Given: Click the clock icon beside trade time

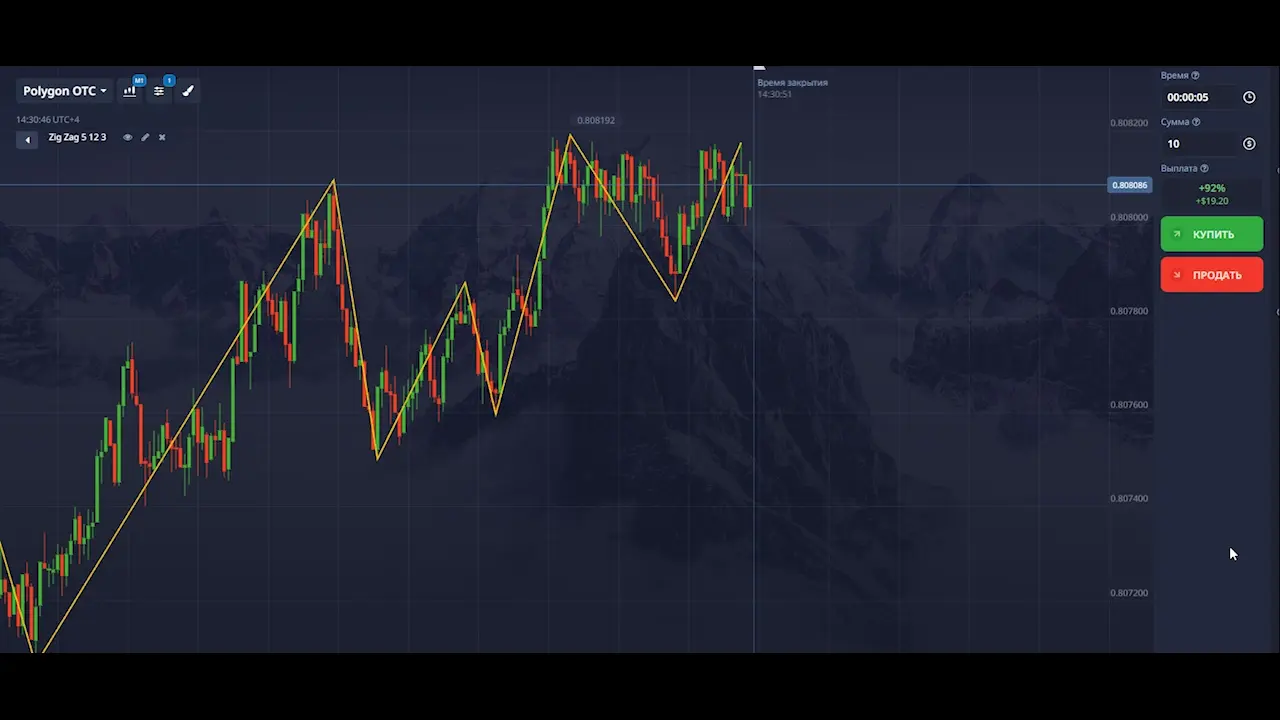Looking at the screenshot, I should click(x=1249, y=98).
